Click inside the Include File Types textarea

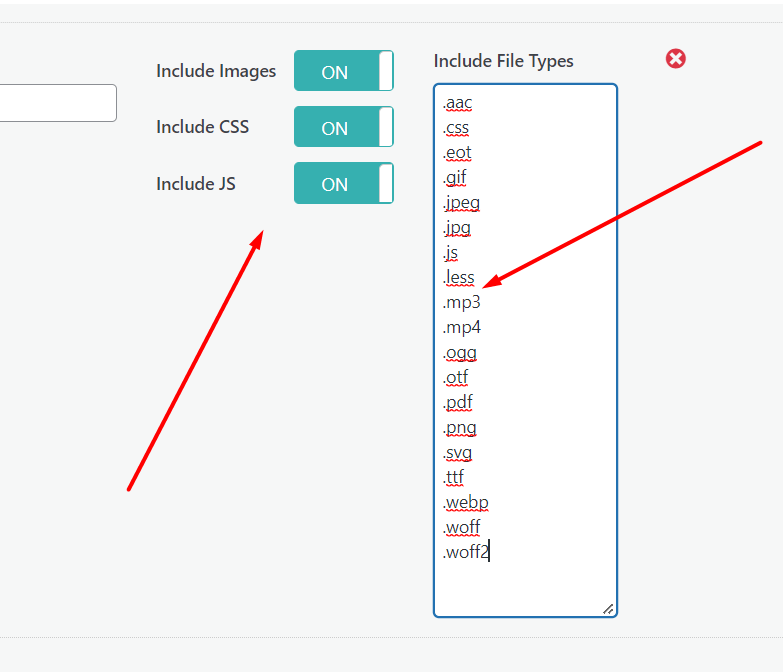click(525, 350)
